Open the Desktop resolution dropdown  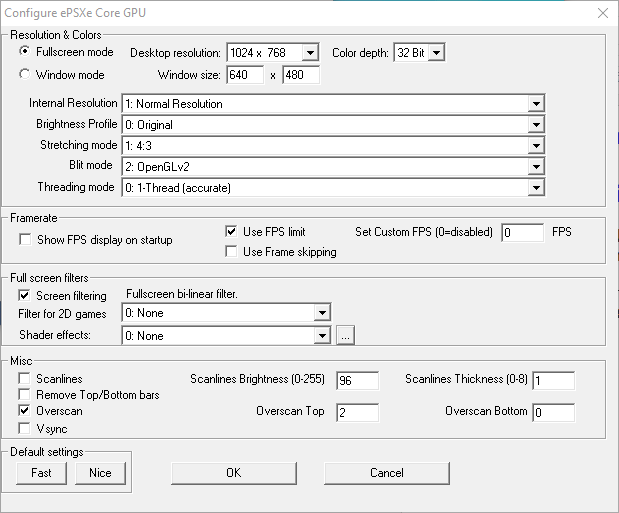tap(273, 53)
